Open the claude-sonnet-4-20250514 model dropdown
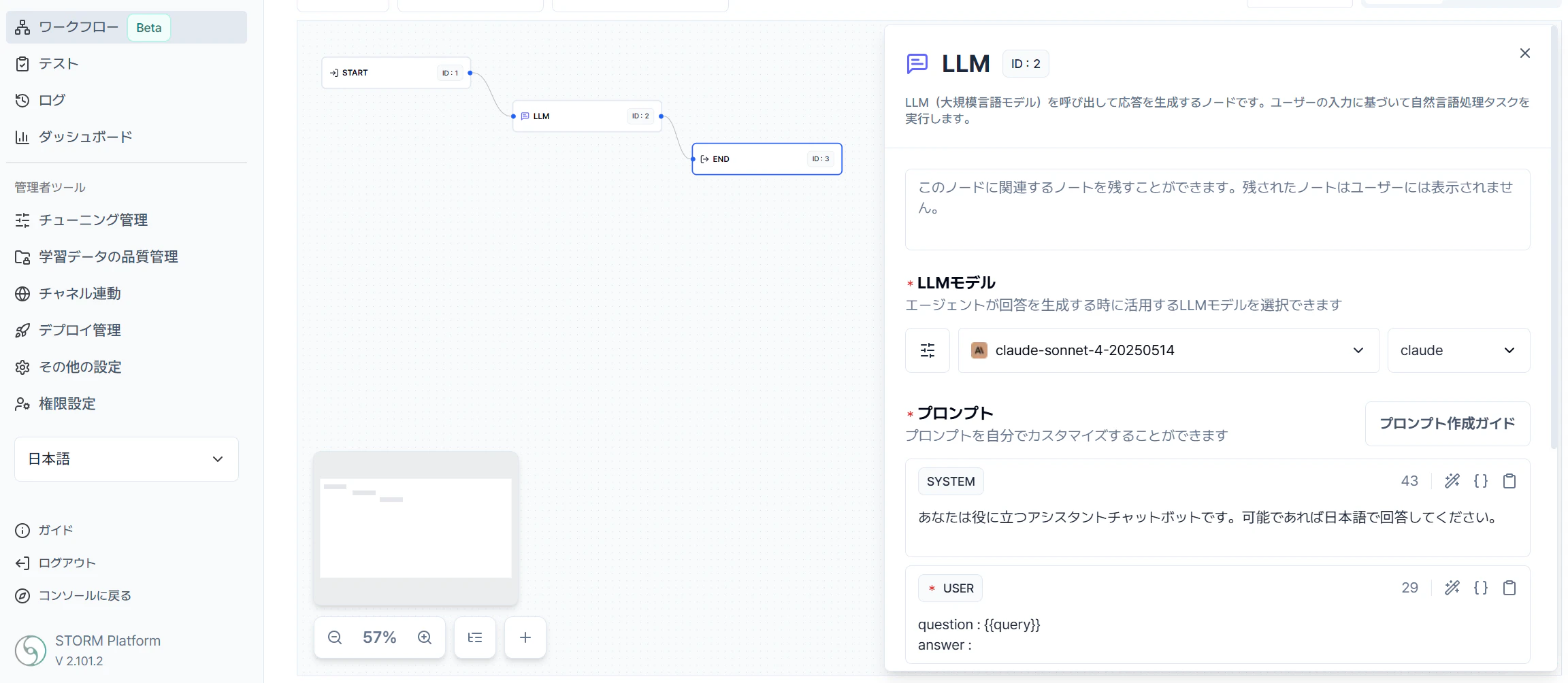The image size is (1568, 683). [x=1169, y=350]
